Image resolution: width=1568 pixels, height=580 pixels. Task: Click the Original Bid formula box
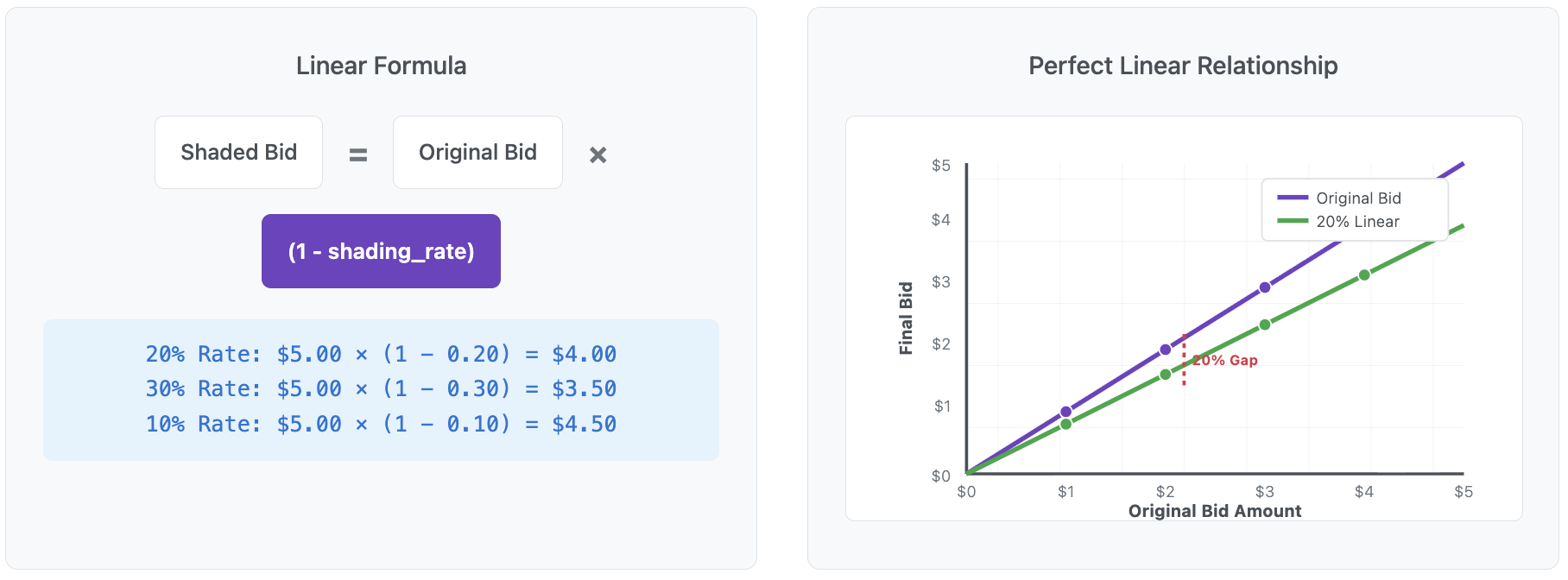click(x=477, y=153)
